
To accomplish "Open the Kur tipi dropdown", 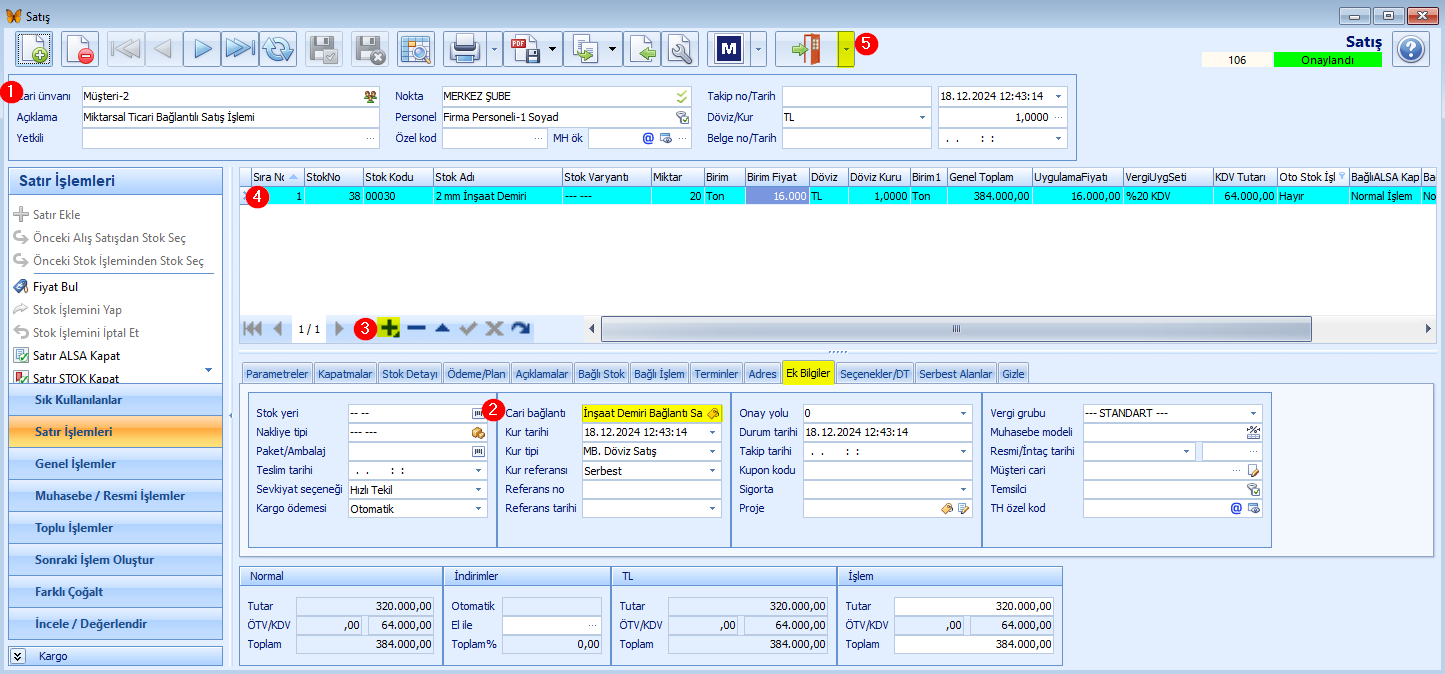I will [x=712, y=451].
